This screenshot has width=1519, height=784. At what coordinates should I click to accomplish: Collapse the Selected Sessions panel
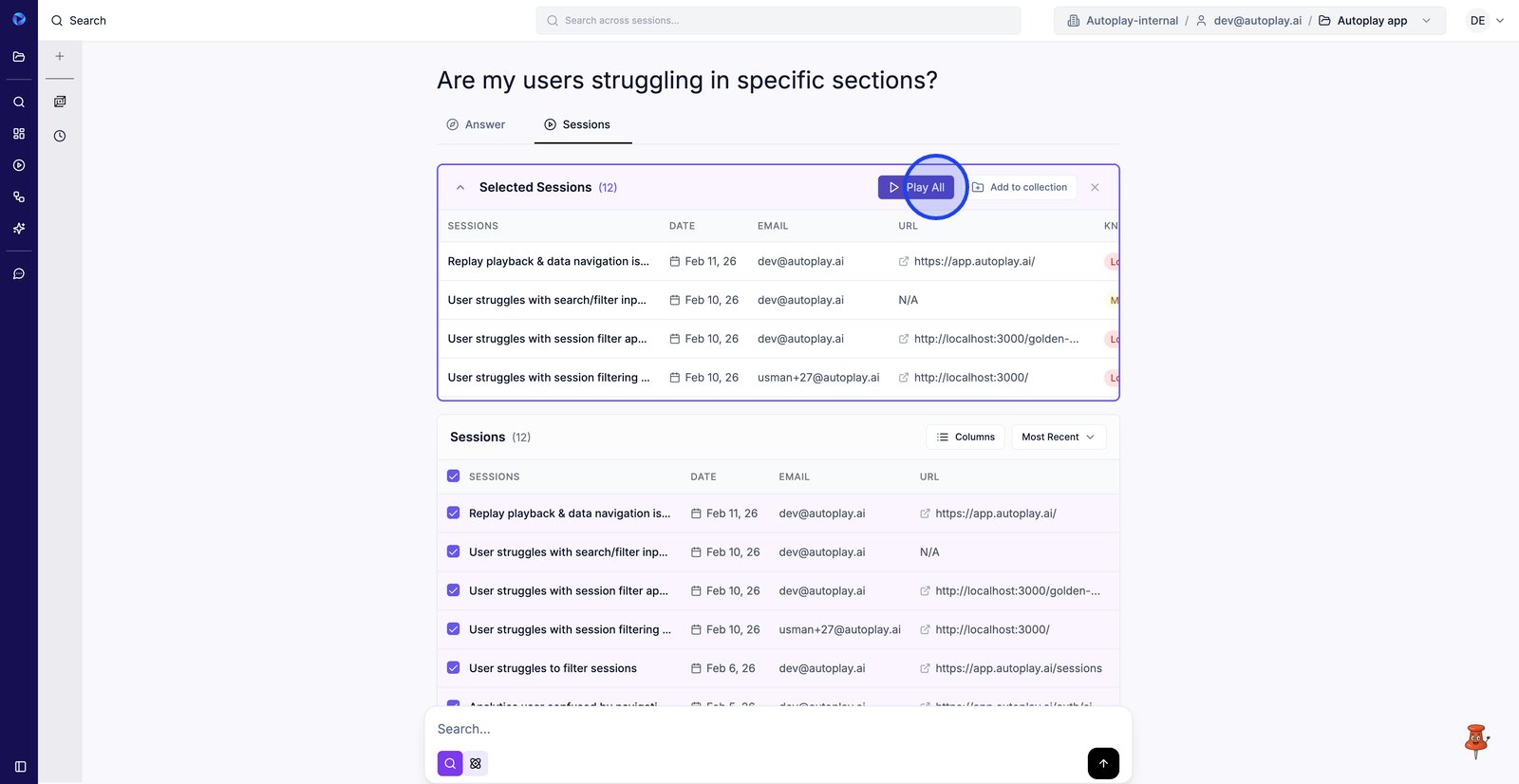(460, 188)
